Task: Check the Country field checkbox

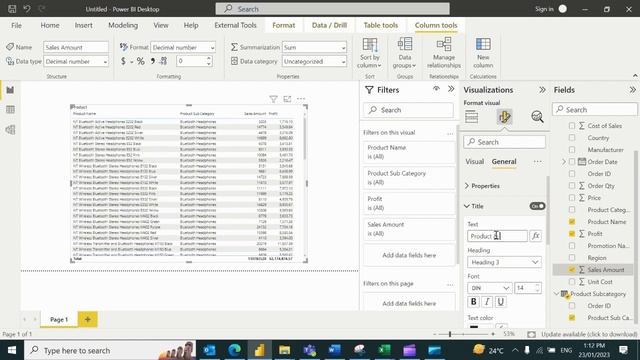Action: point(572,138)
